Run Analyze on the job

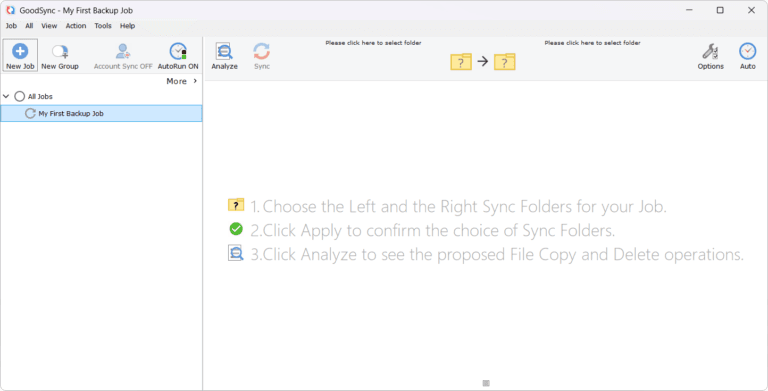pyautogui.click(x=224, y=56)
